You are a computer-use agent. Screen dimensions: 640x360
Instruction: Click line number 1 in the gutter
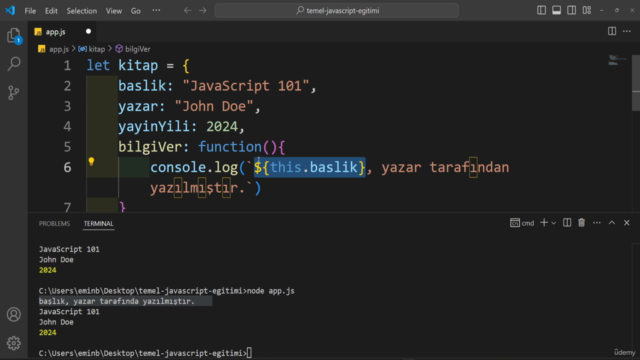pos(67,66)
